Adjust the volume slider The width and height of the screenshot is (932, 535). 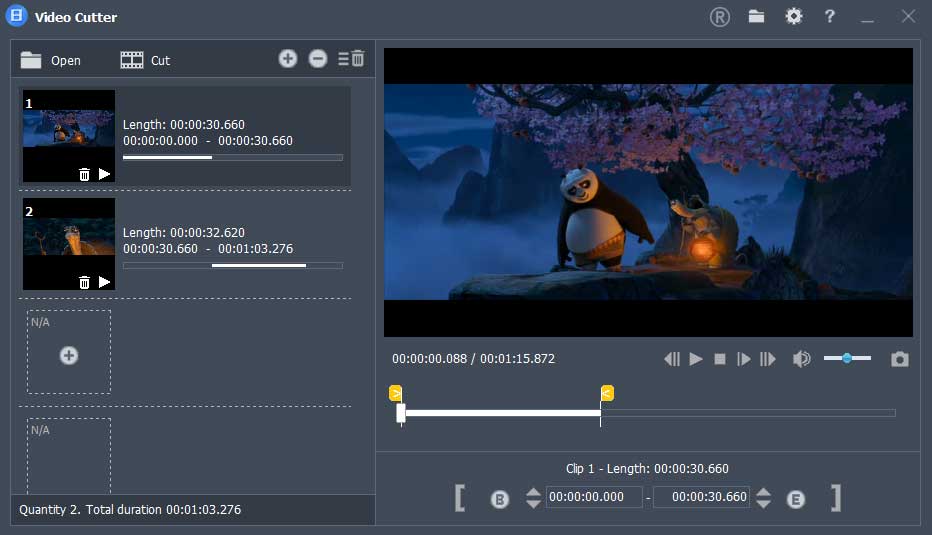pyautogui.click(x=847, y=358)
